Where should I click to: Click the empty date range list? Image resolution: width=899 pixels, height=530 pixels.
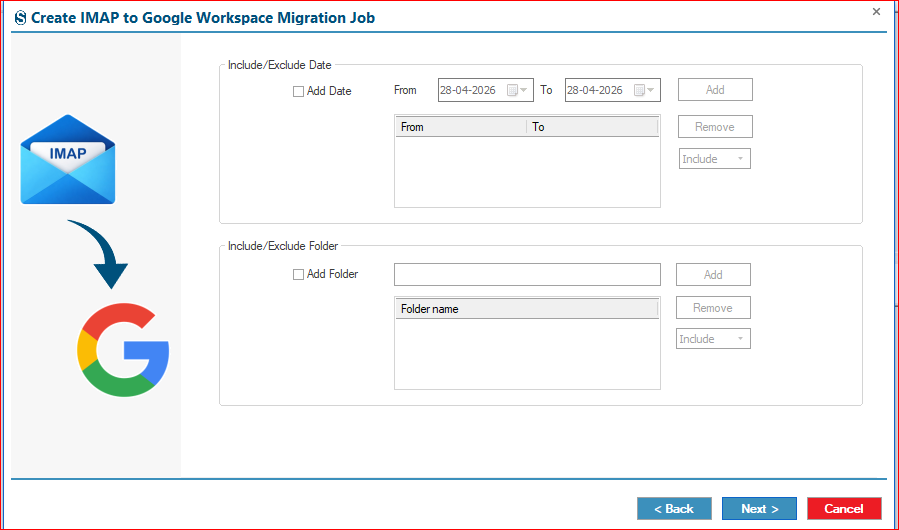527,172
